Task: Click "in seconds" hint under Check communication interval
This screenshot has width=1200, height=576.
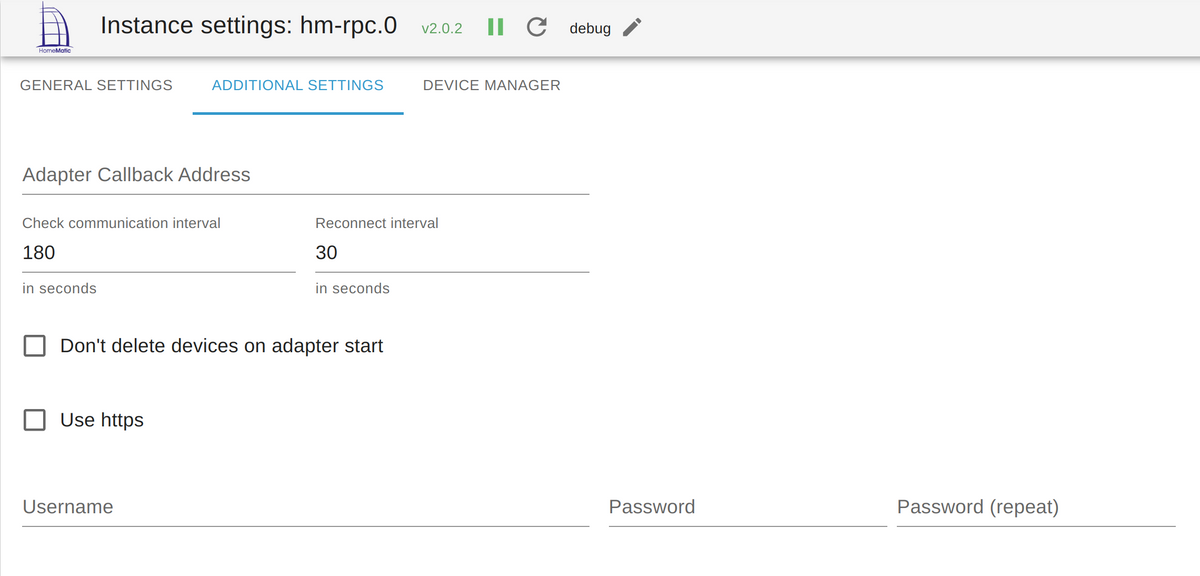Action: pyautogui.click(x=60, y=288)
